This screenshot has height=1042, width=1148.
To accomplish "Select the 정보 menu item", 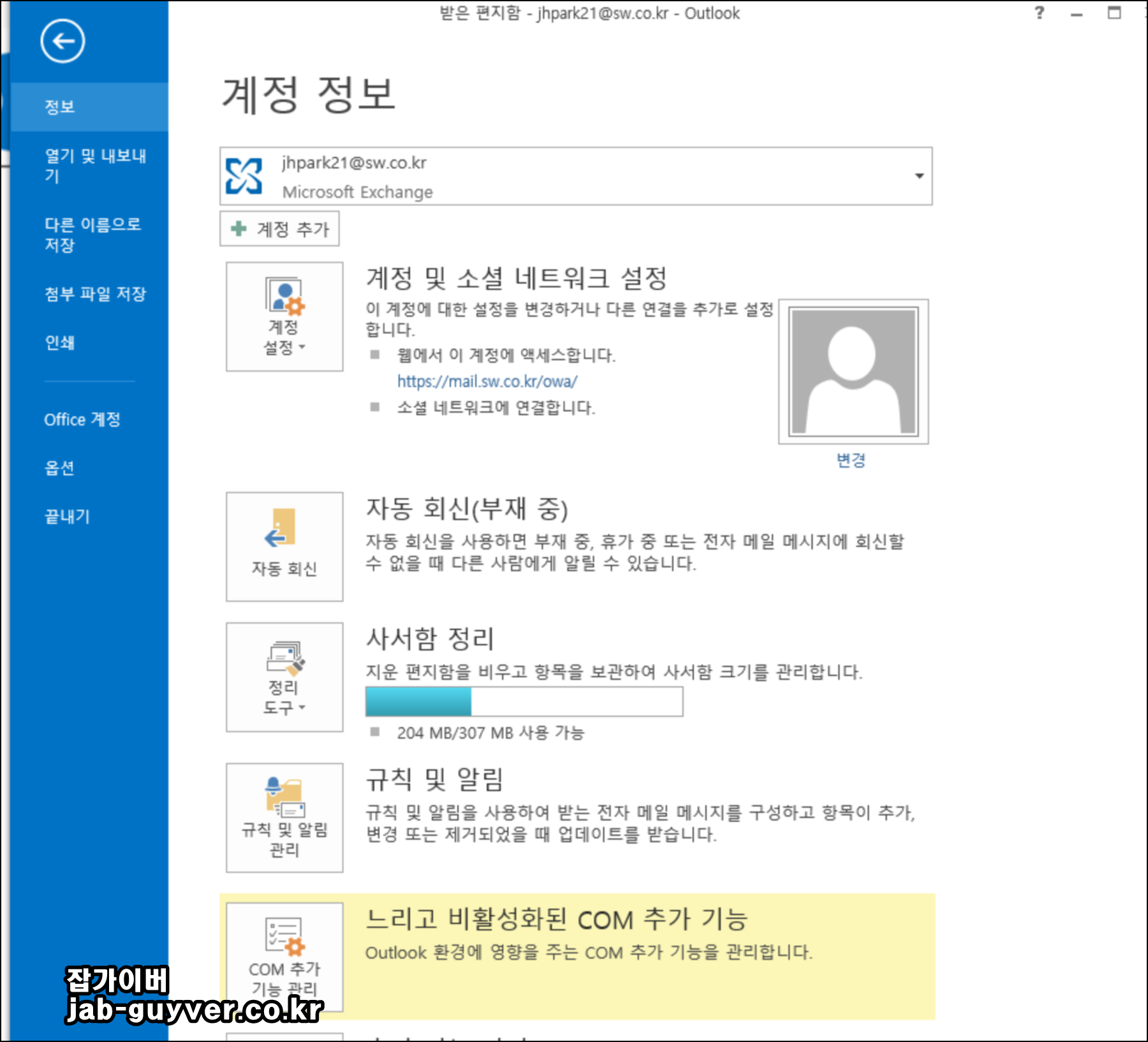I will click(x=89, y=106).
